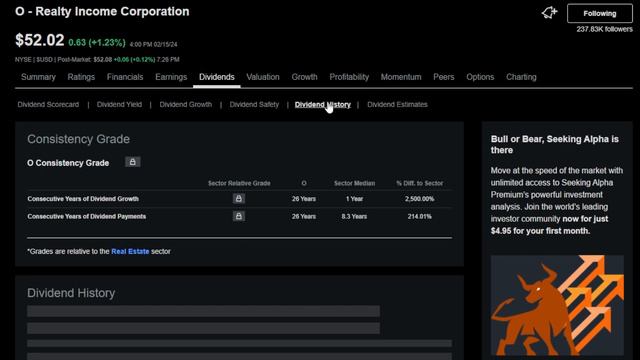Click the O - Realty Income Corporation title
This screenshot has width=640, height=360.
coord(102,11)
